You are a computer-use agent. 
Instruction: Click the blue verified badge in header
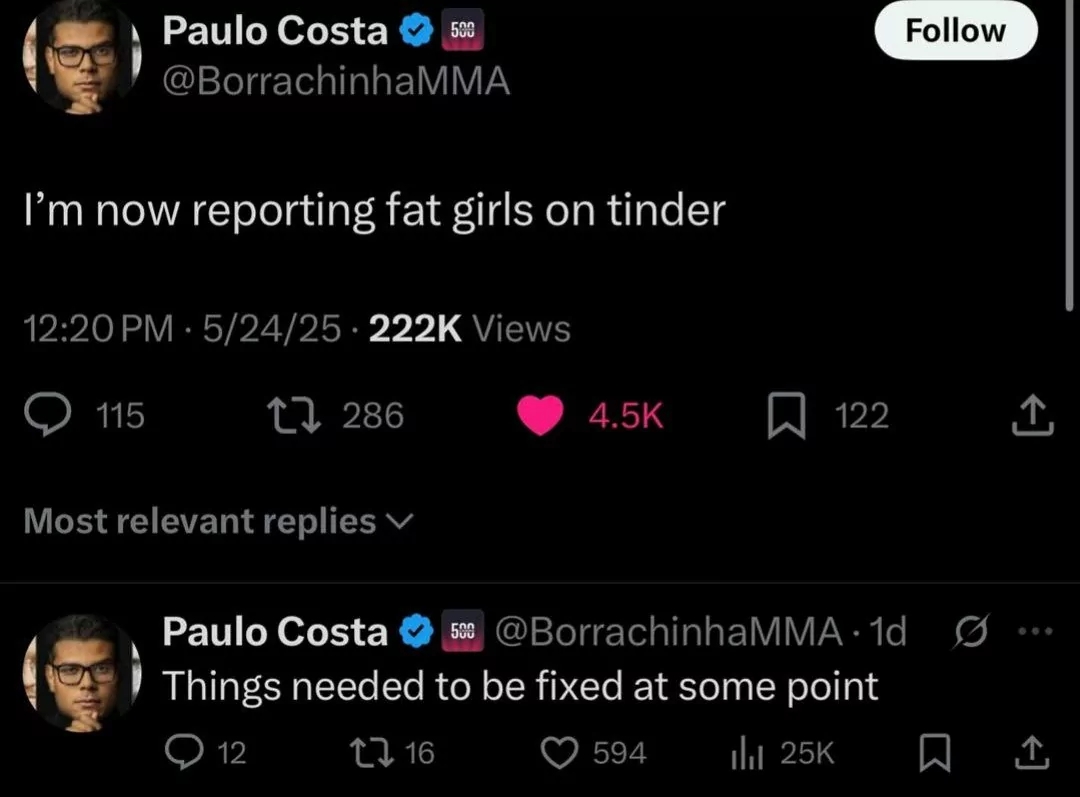[x=415, y=31]
